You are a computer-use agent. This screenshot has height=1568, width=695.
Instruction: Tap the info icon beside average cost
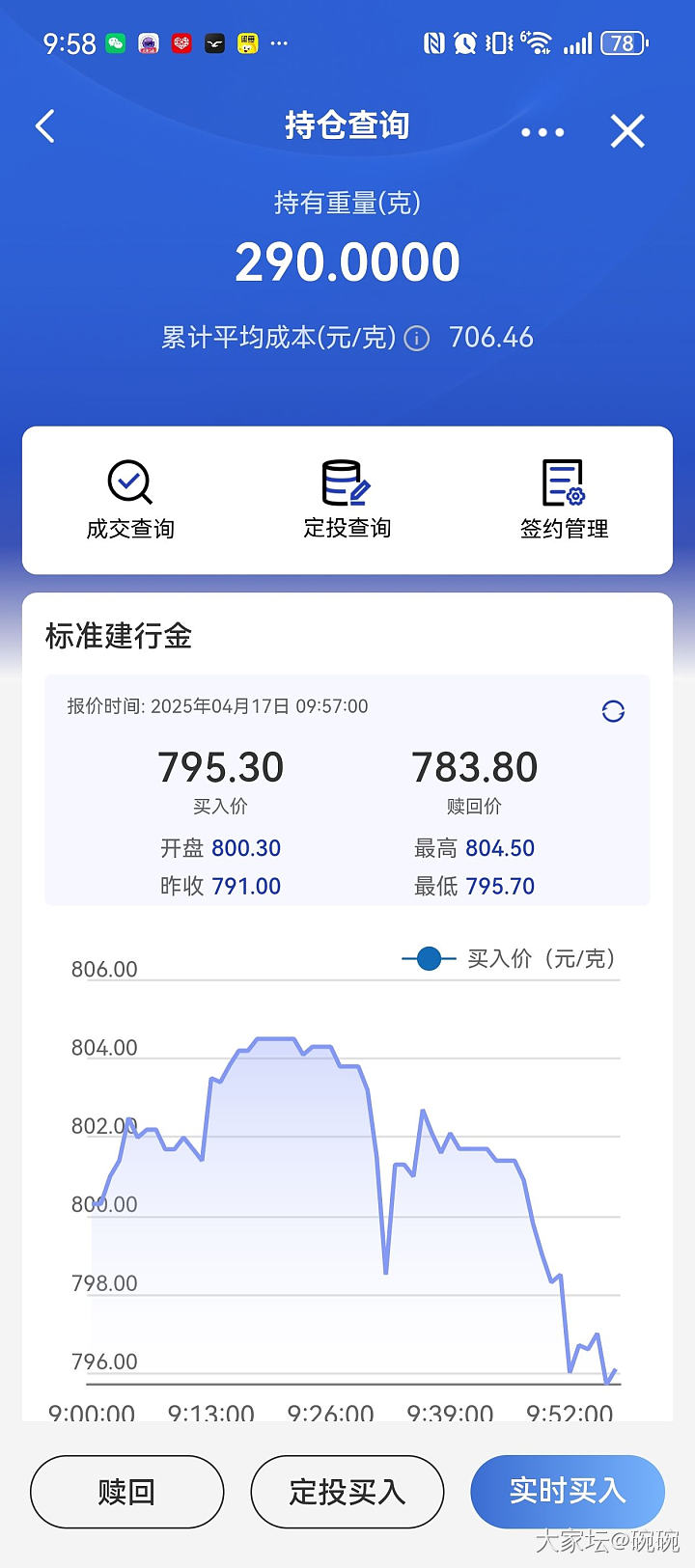[x=417, y=339]
